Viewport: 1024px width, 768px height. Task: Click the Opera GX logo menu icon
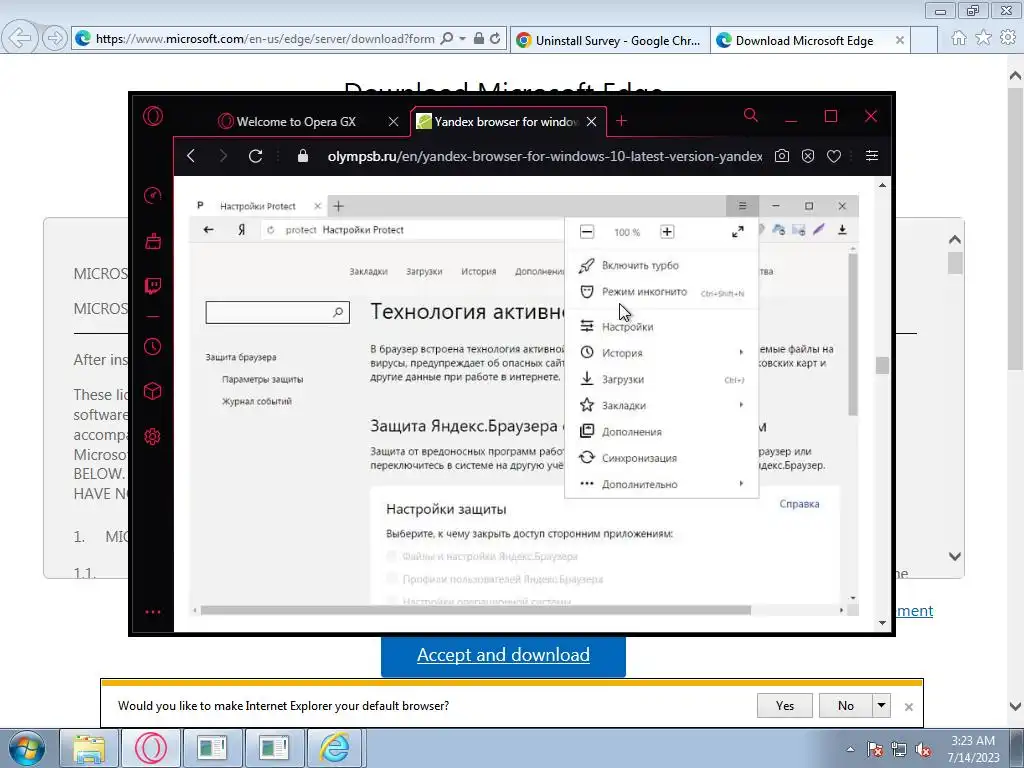(153, 116)
